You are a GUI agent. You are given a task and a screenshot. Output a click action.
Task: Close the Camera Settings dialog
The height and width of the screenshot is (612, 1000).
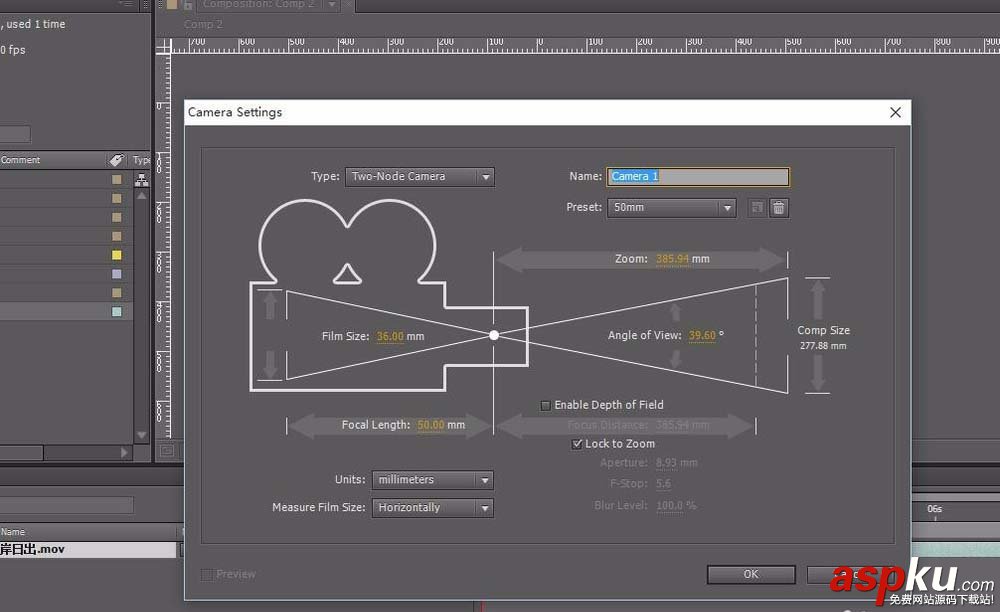coord(895,112)
